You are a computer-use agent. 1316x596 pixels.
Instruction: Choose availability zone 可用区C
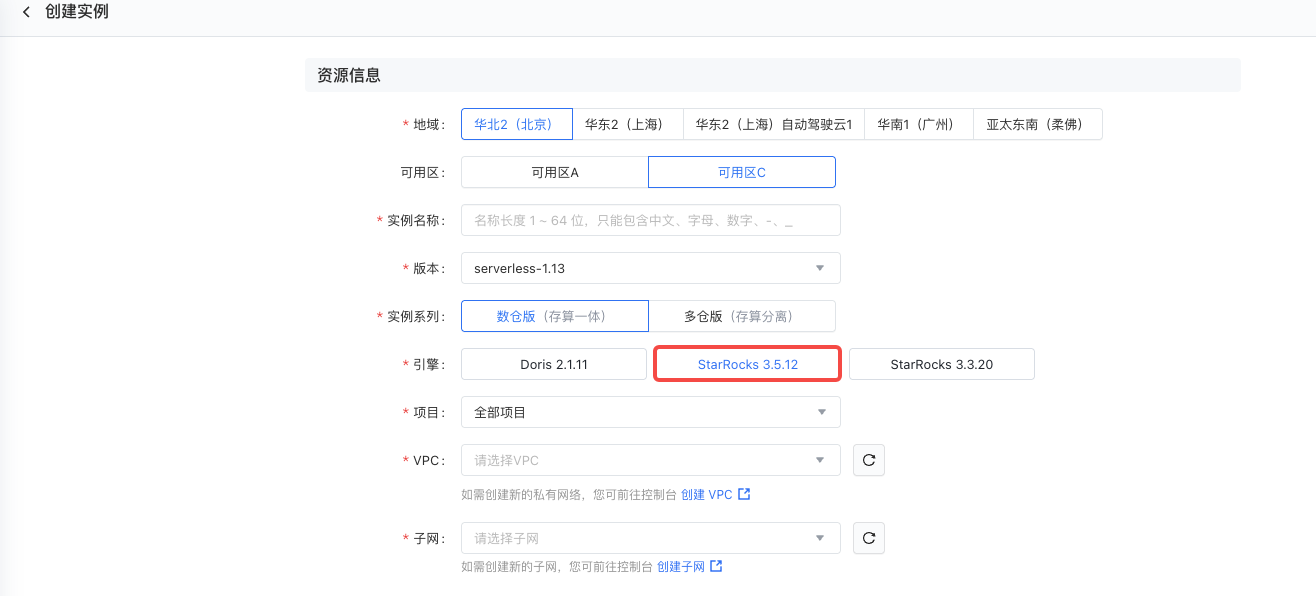click(x=742, y=172)
